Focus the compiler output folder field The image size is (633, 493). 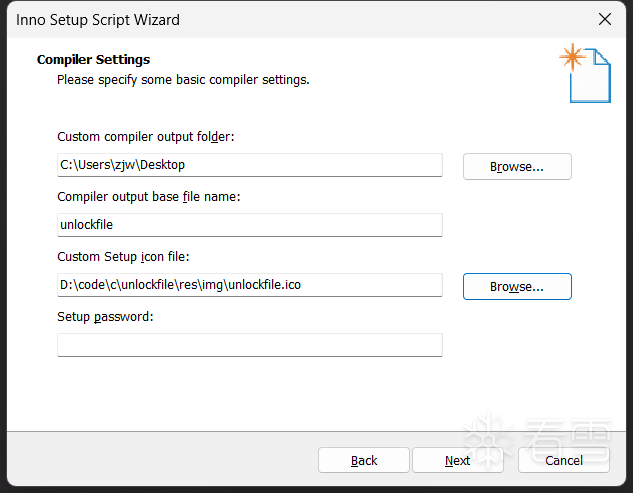[x=249, y=165]
